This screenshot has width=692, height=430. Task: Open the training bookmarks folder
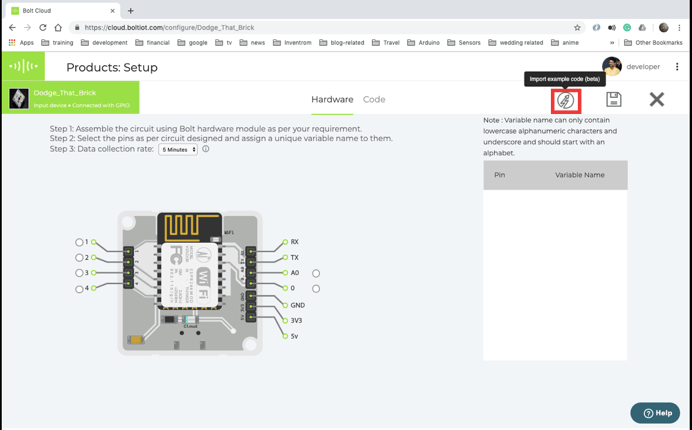(x=57, y=43)
